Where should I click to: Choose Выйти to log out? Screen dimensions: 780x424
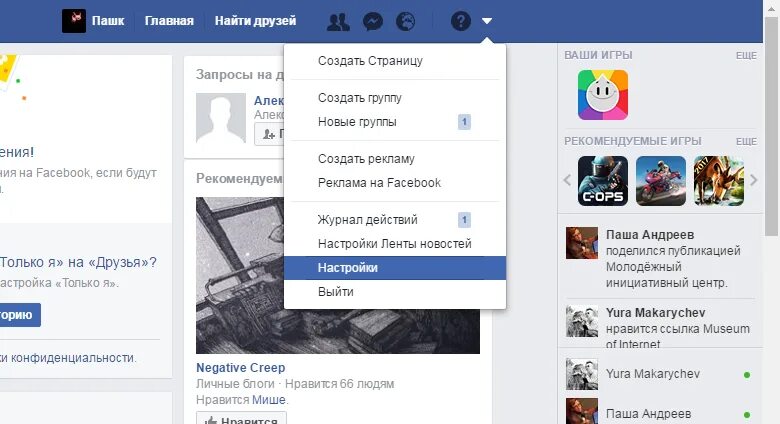tap(395, 292)
